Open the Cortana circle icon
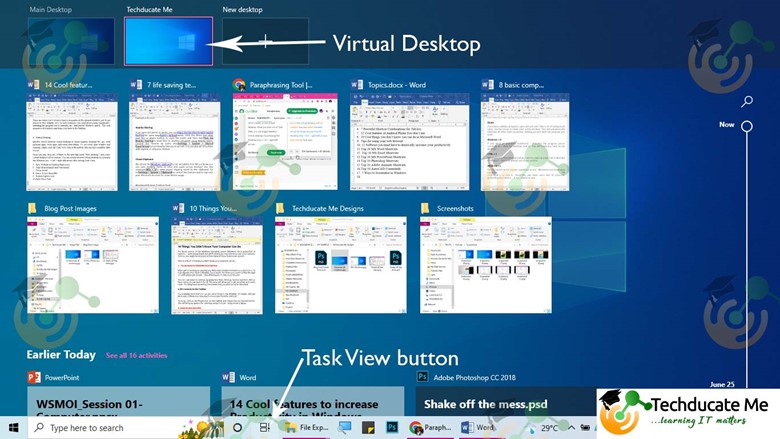The image size is (780, 439). click(x=238, y=427)
